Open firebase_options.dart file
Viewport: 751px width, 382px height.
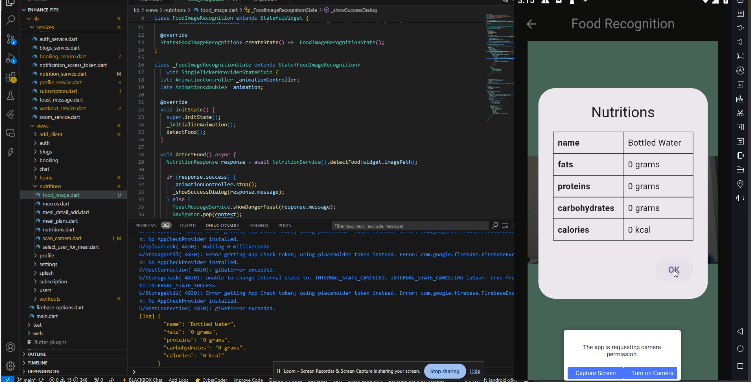[60, 307]
